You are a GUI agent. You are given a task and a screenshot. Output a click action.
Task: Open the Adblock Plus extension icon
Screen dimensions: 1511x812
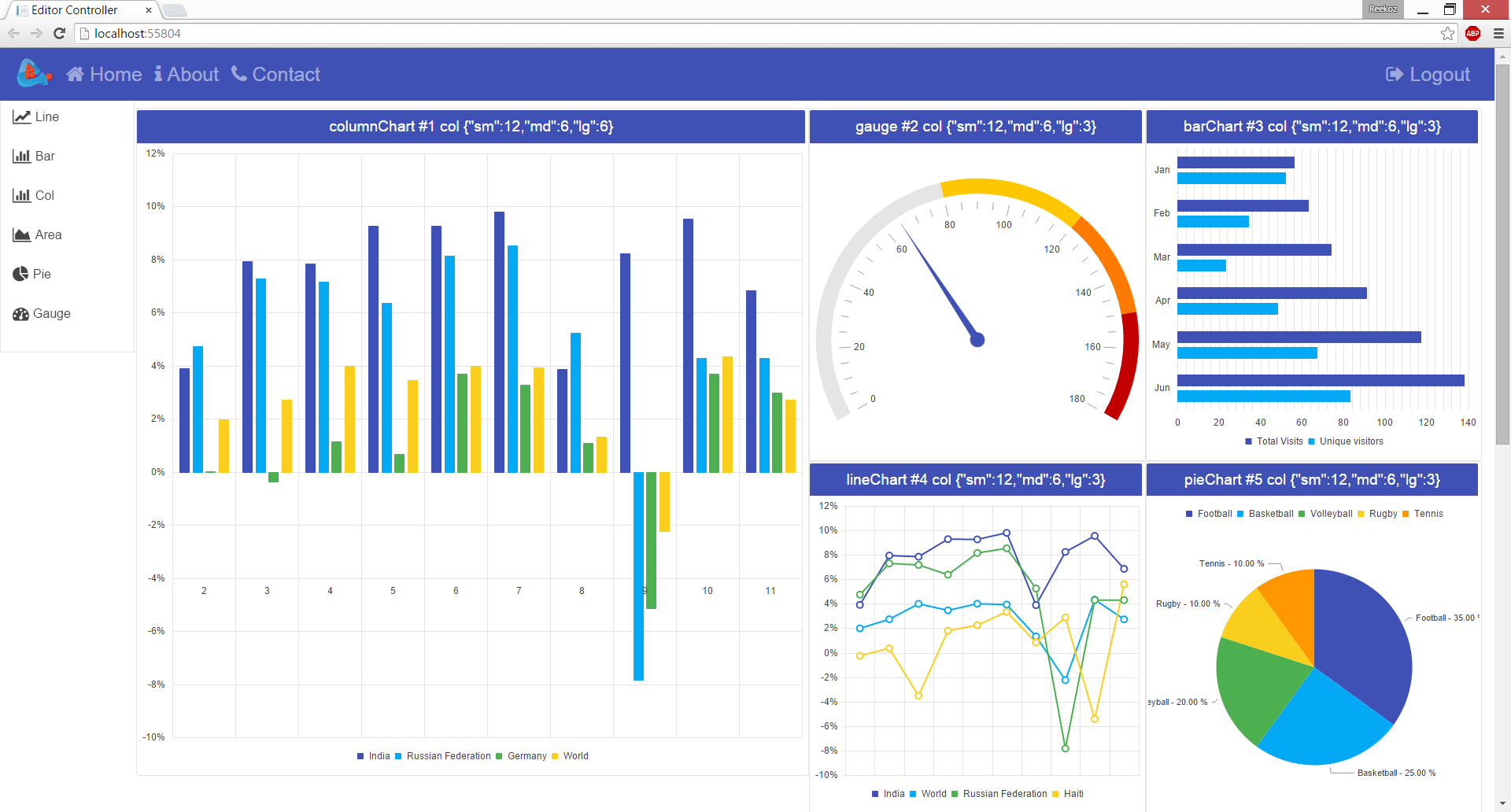coord(1473,33)
